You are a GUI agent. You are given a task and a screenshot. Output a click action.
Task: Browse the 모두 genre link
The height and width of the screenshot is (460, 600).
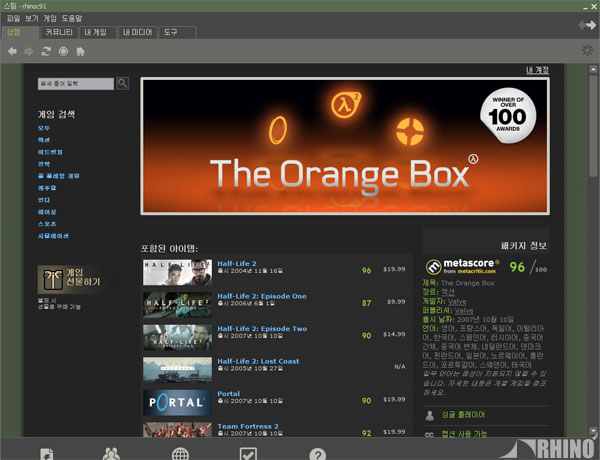coord(44,128)
